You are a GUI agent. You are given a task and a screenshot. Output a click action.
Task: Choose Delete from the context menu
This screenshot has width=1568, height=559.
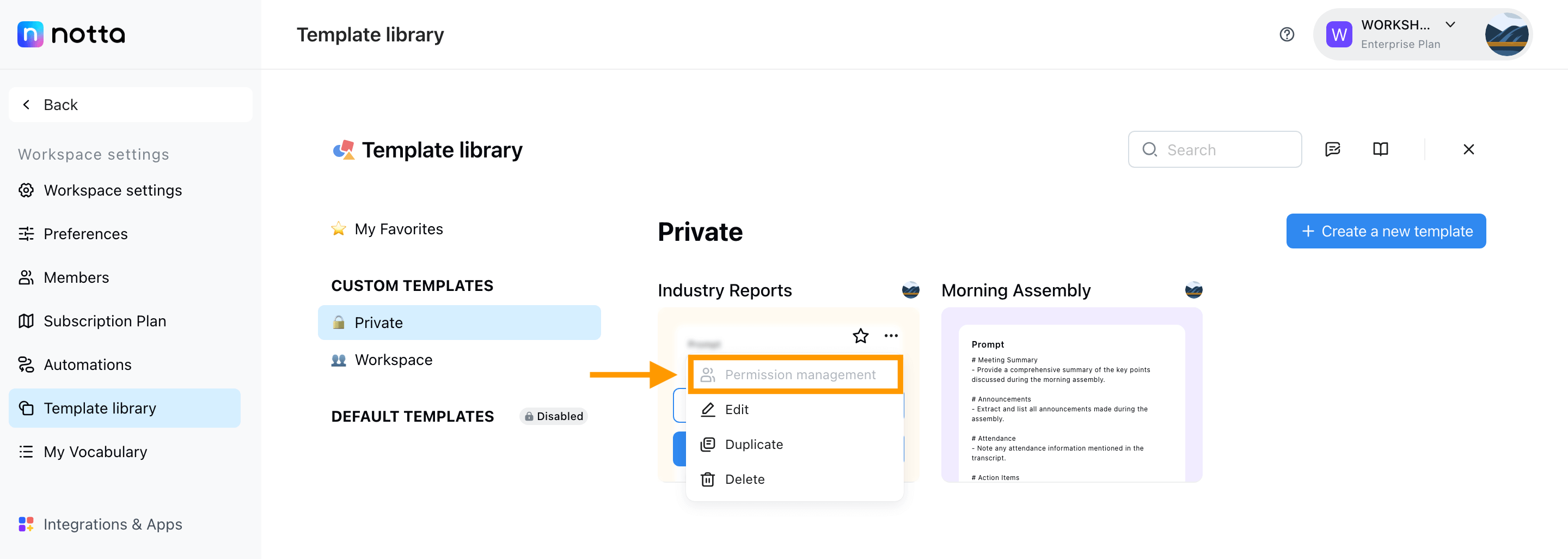click(794, 479)
